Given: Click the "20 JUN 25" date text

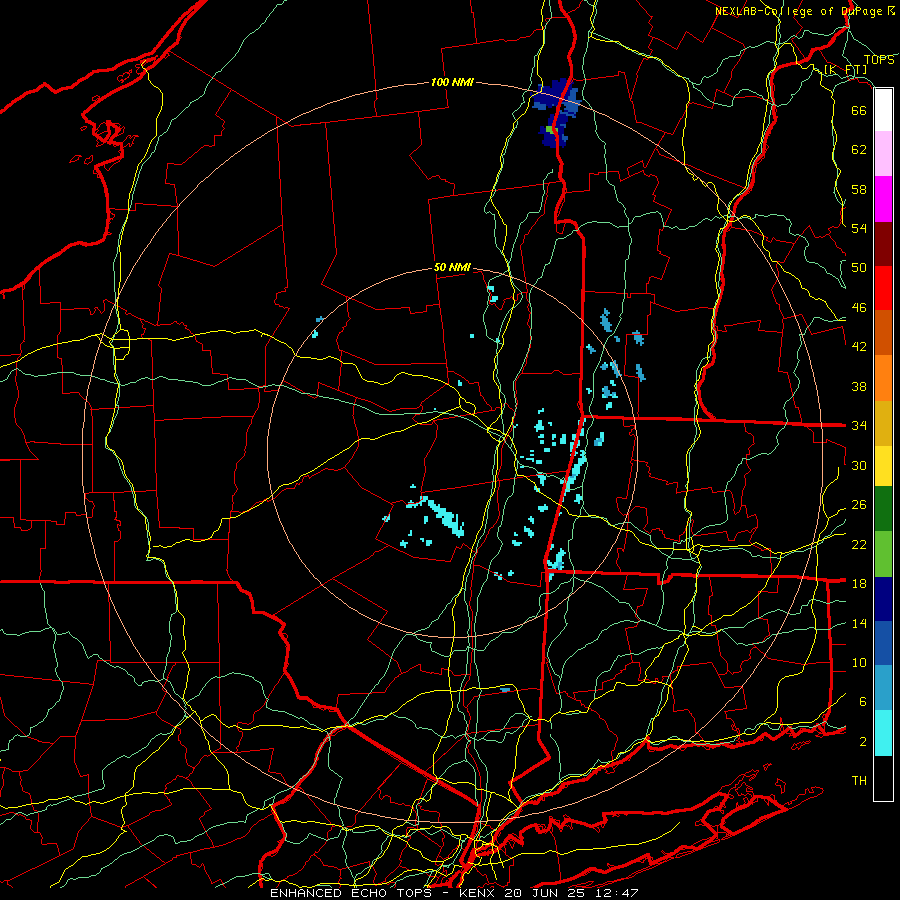Looking at the screenshot, I should (544, 893).
